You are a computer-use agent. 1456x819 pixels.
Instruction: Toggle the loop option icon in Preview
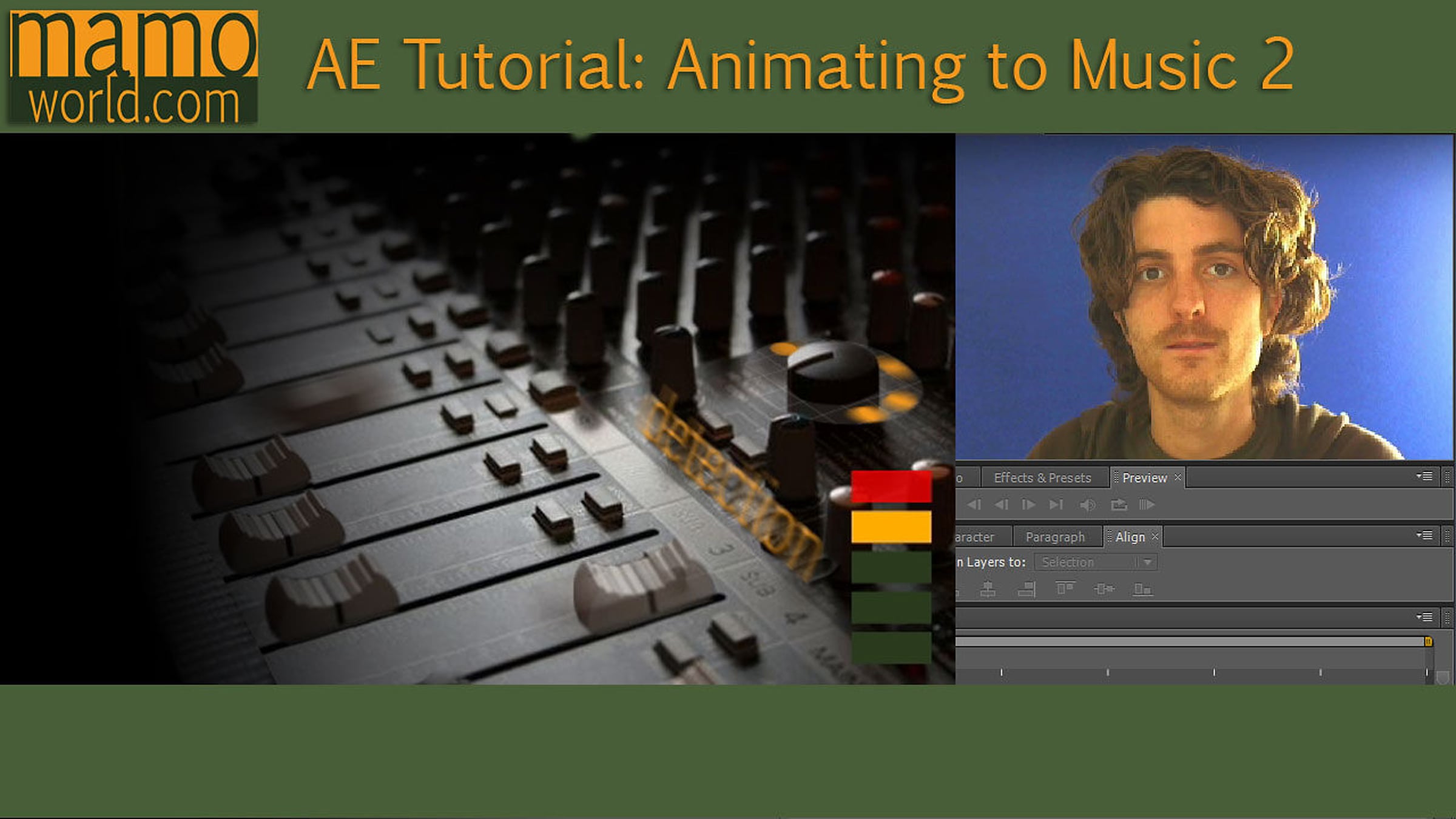[1119, 505]
